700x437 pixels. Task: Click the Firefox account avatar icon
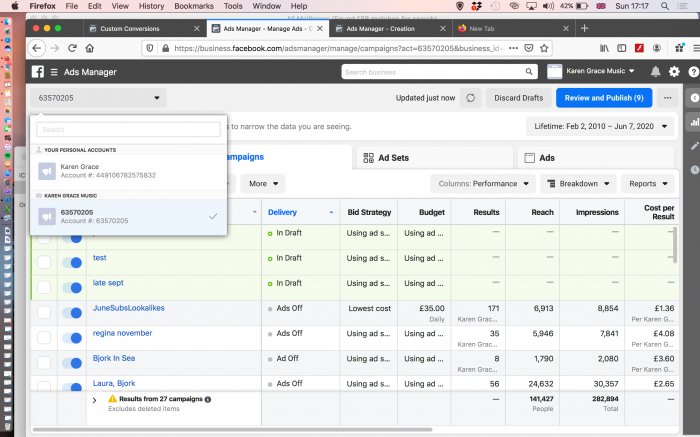pos(657,48)
